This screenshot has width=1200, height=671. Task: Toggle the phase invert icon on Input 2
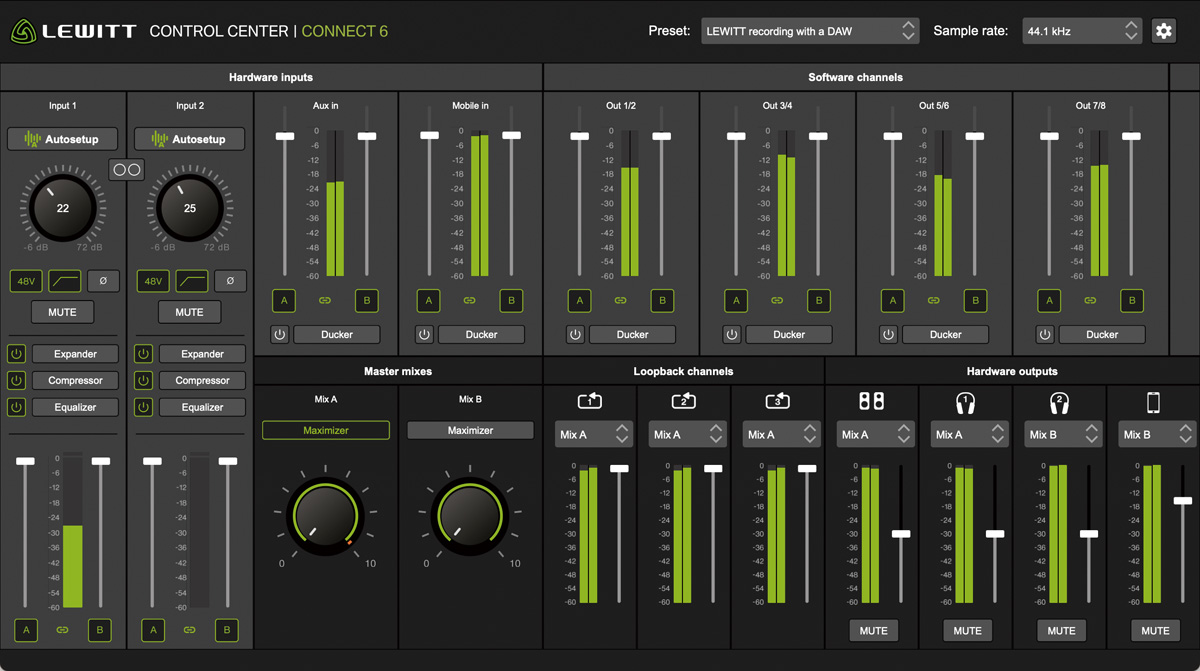230,281
